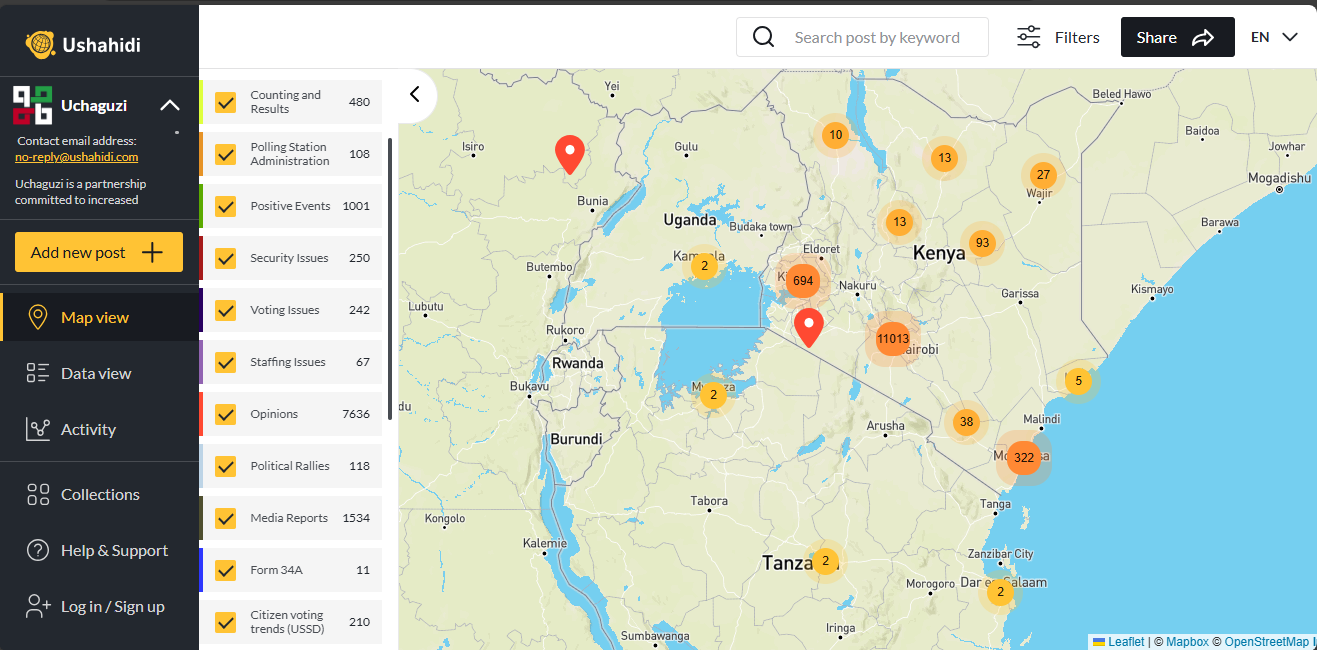
Task: Open Help & Support
Action: (100, 550)
